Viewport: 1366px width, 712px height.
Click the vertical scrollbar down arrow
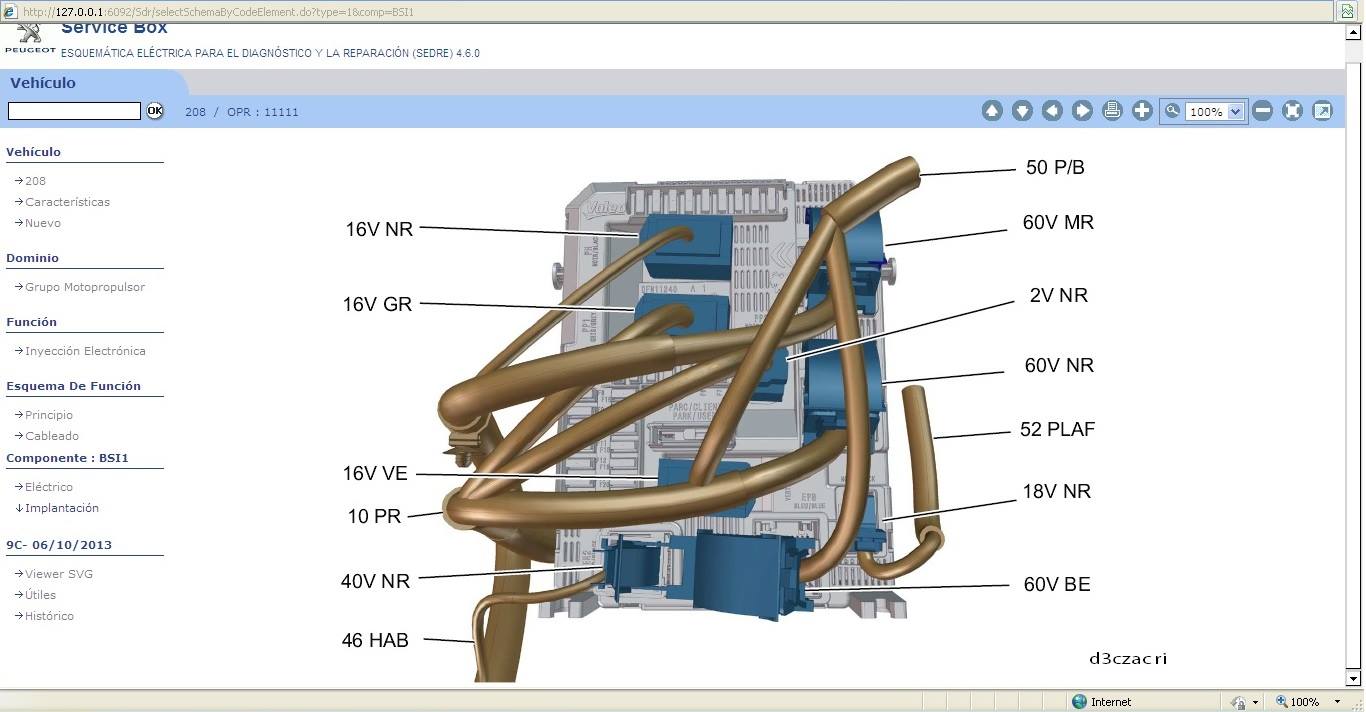tap(1355, 679)
